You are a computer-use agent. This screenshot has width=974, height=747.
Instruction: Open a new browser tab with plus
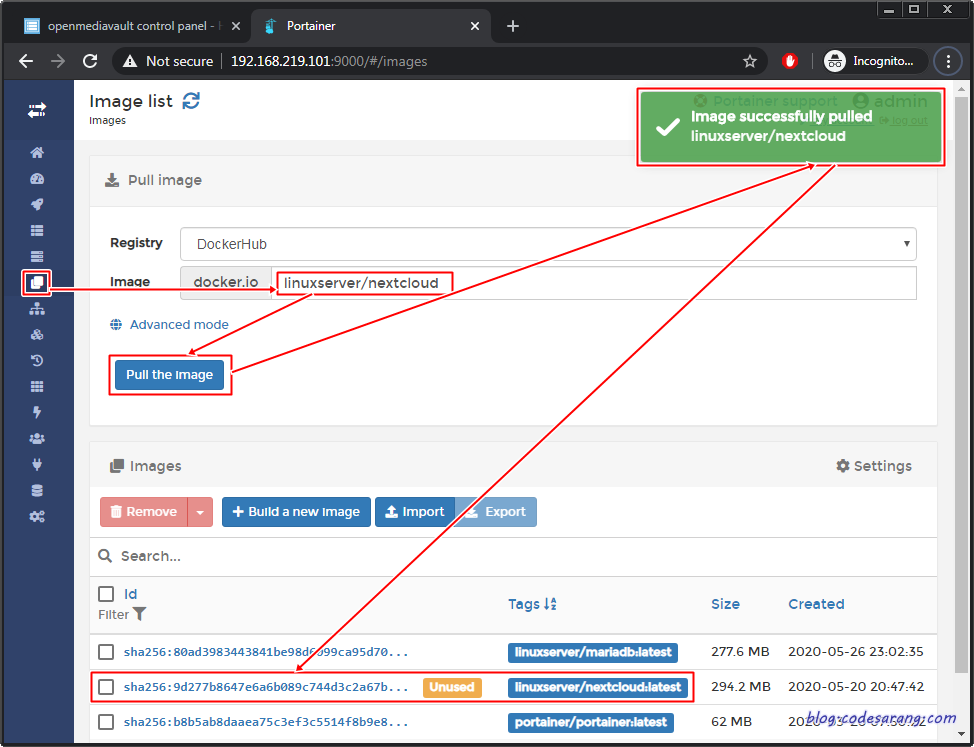pyautogui.click(x=512, y=26)
